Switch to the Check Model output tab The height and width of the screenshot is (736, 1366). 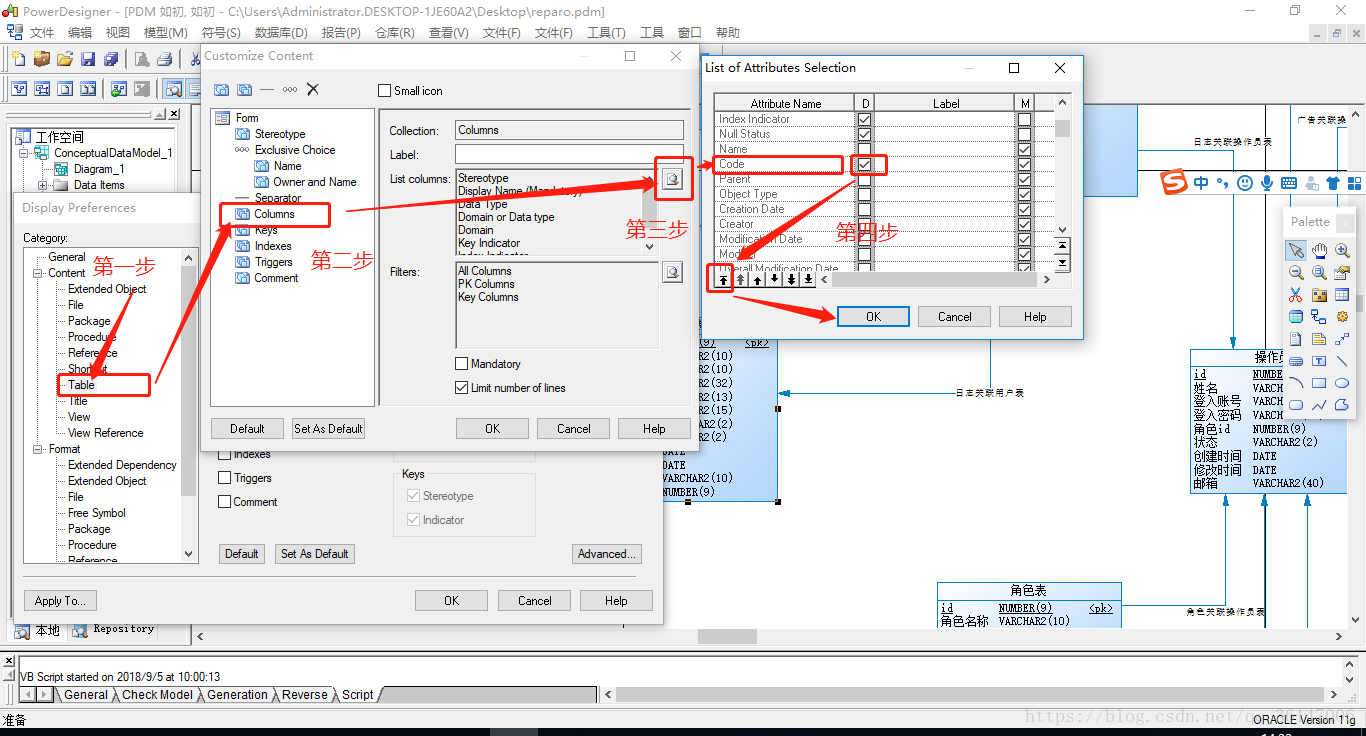click(x=158, y=695)
